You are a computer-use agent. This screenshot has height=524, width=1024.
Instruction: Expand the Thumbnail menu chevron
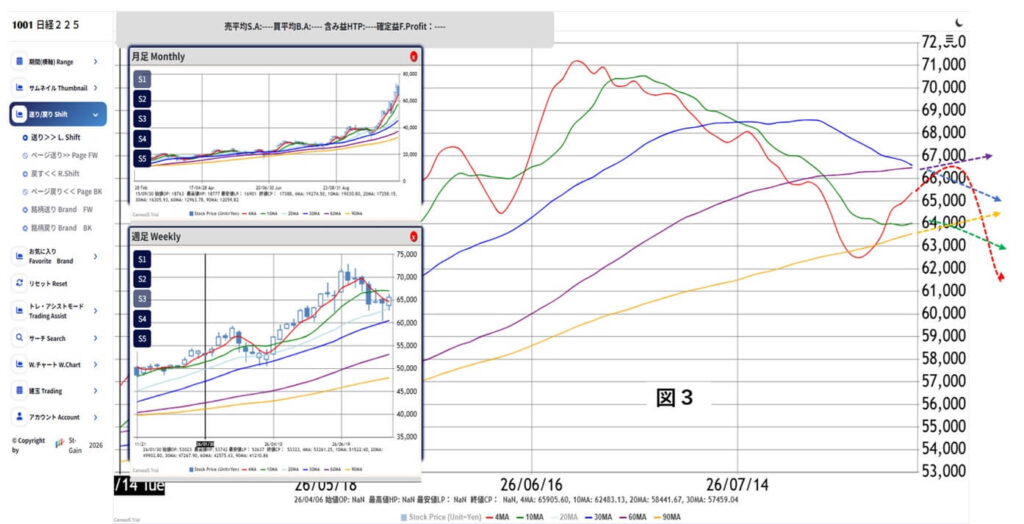coord(95,88)
